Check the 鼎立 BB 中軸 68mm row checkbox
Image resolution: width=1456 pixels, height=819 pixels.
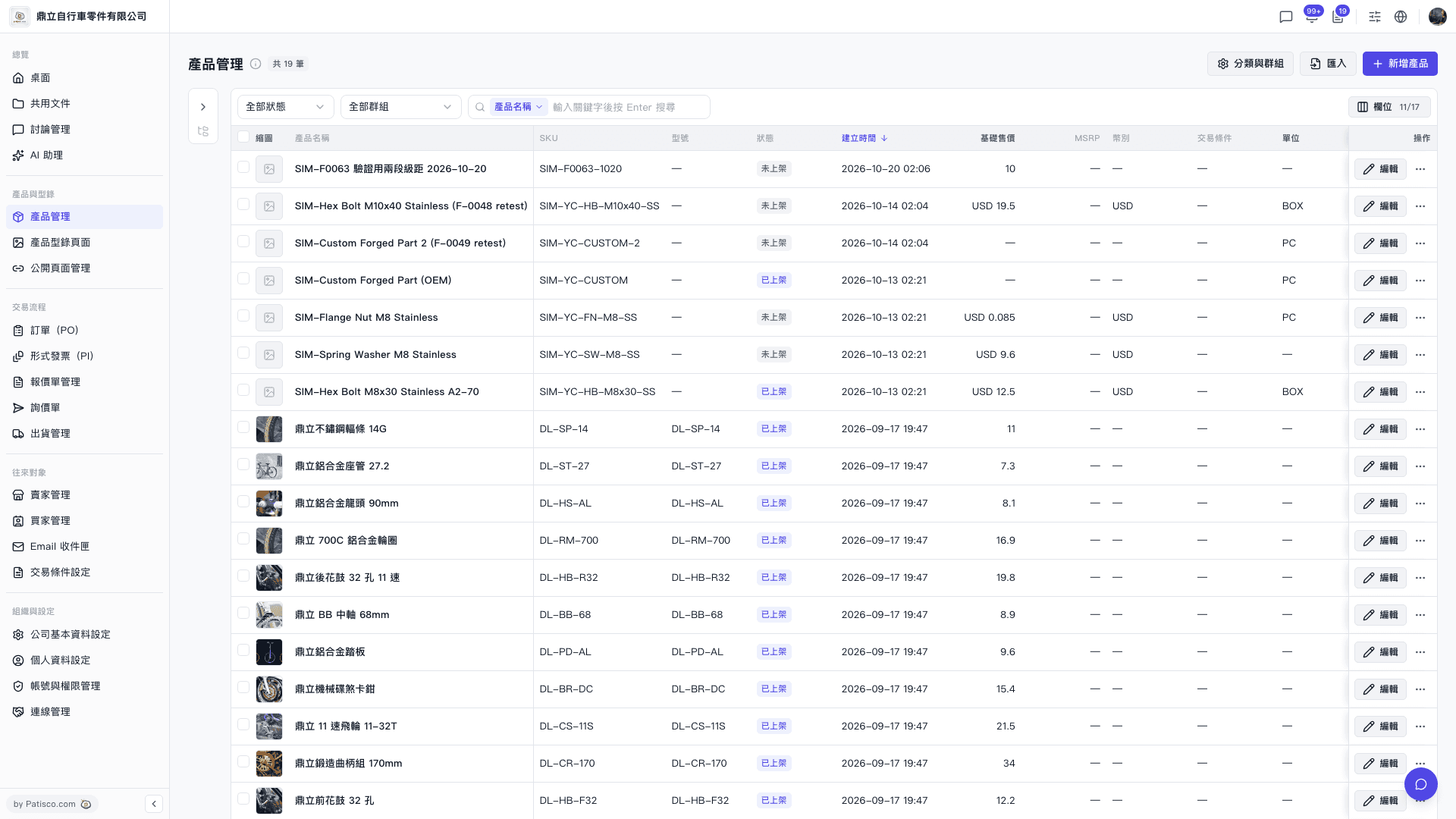[243, 613]
